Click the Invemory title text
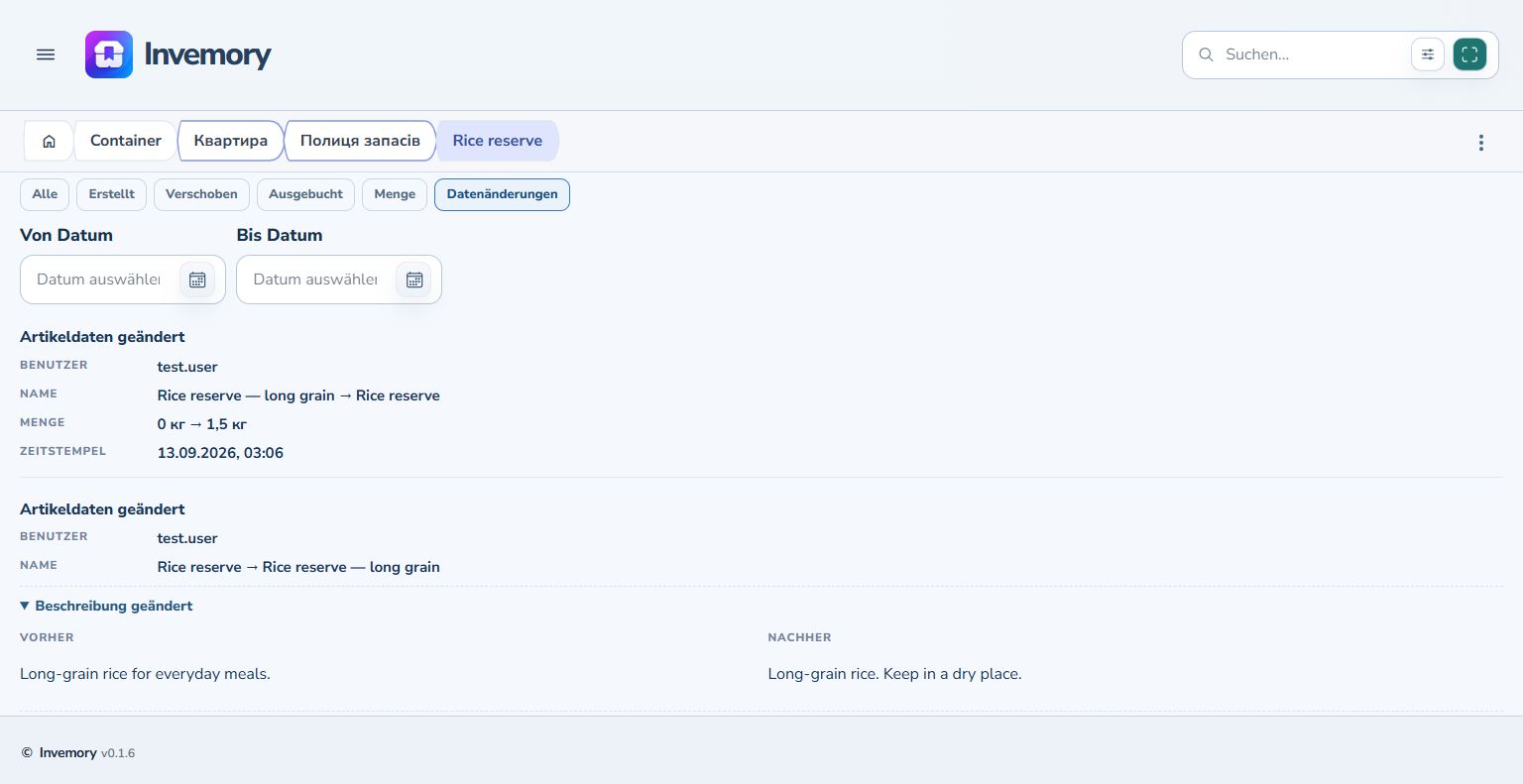 pos(207,55)
